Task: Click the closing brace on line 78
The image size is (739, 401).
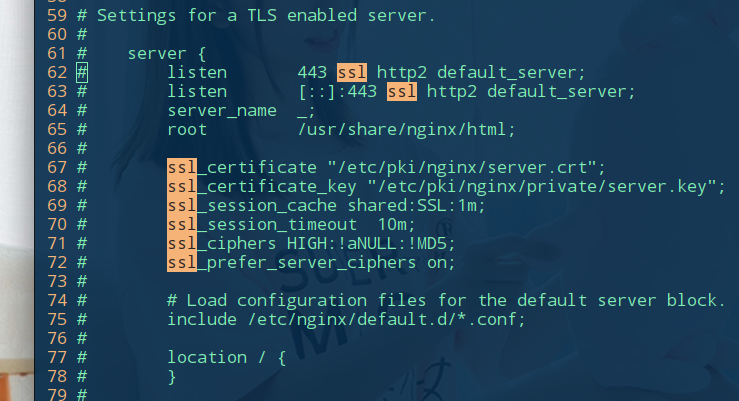Action: (x=172, y=376)
